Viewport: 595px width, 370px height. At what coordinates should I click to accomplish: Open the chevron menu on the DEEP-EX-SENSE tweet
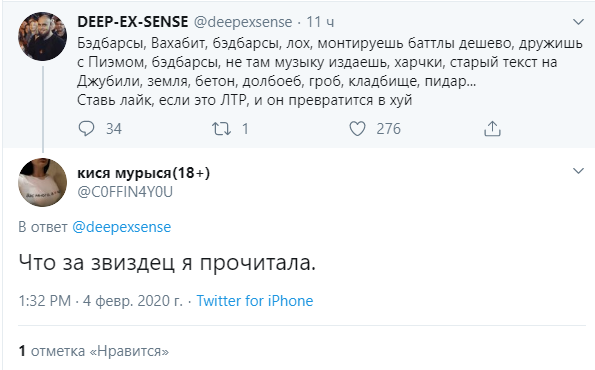(x=578, y=22)
